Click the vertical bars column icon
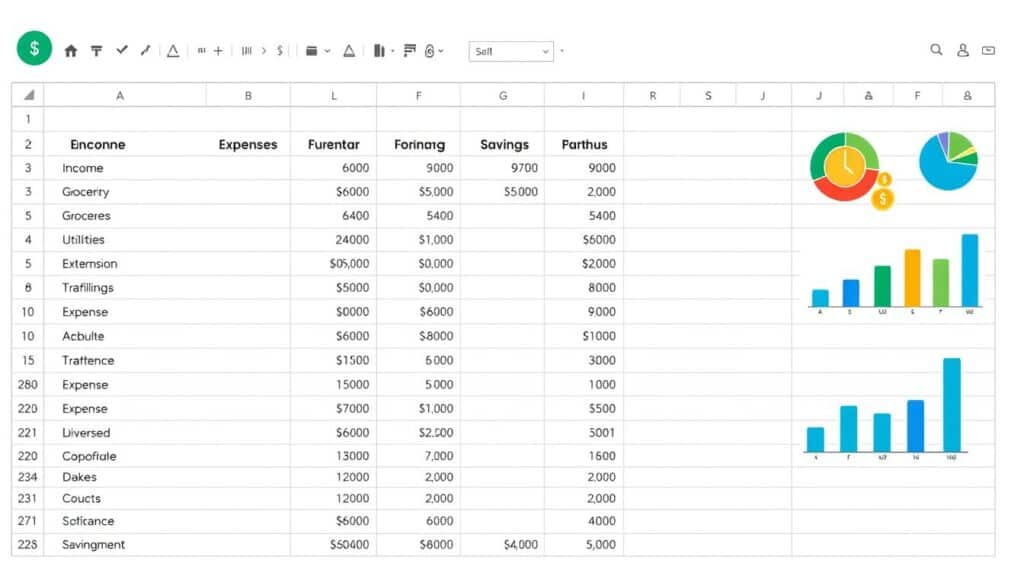Viewport: 1024px width, 585px height. pos(246,50)
